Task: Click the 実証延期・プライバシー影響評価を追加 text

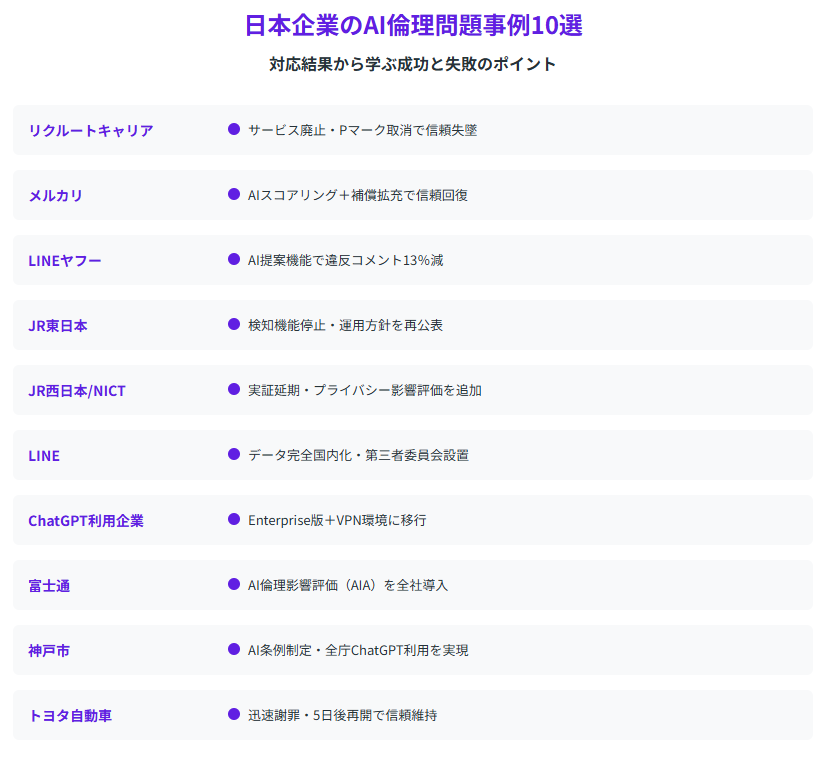Action: coord(365,390)
